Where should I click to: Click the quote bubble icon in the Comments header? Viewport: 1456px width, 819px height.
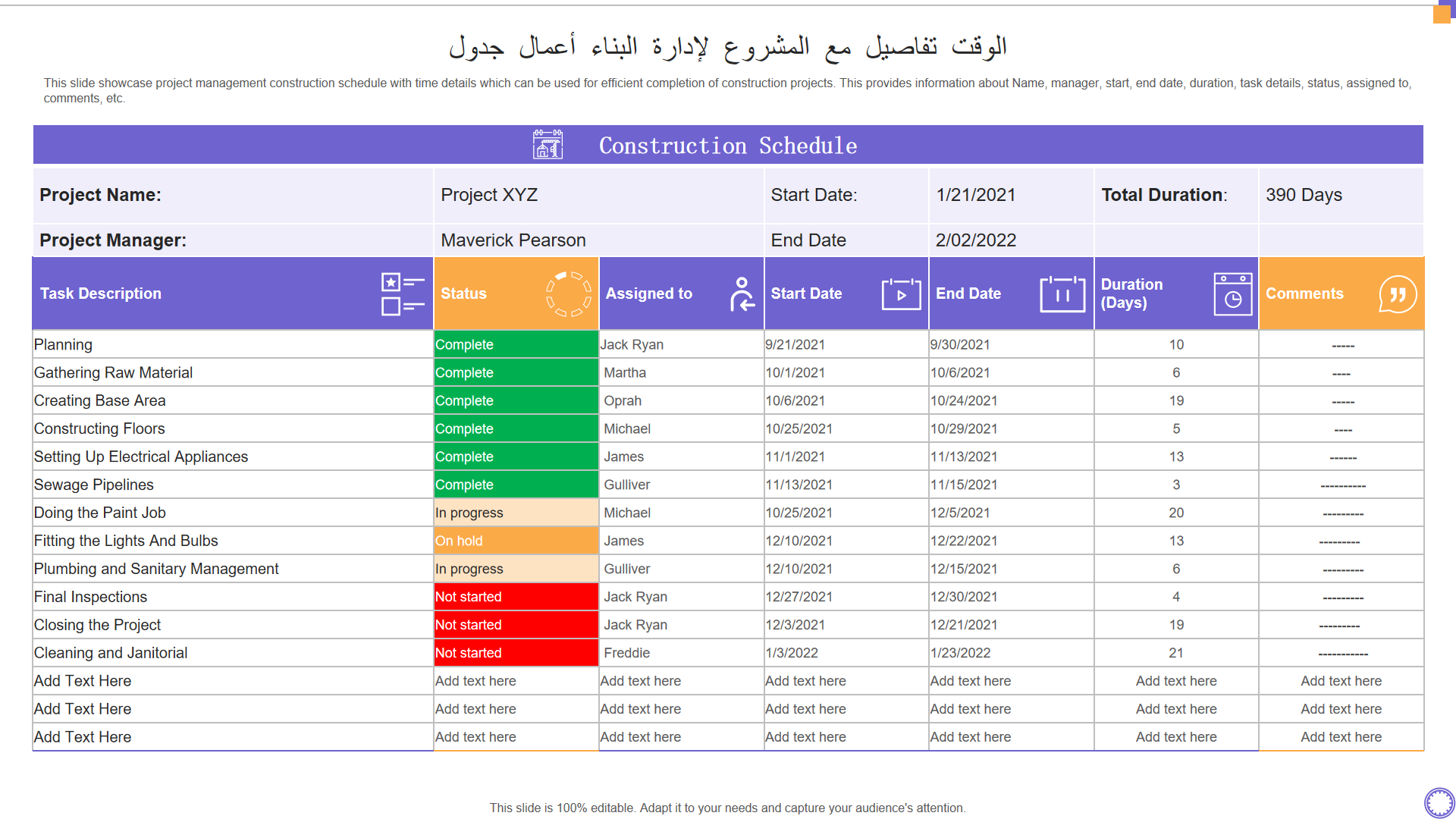tap(1398, 294)
